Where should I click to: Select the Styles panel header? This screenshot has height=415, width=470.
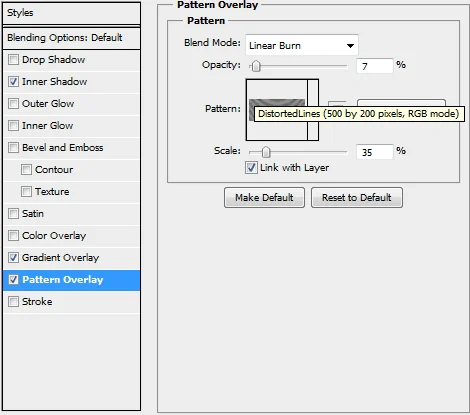pyautogui.click(x=71, y=13)
